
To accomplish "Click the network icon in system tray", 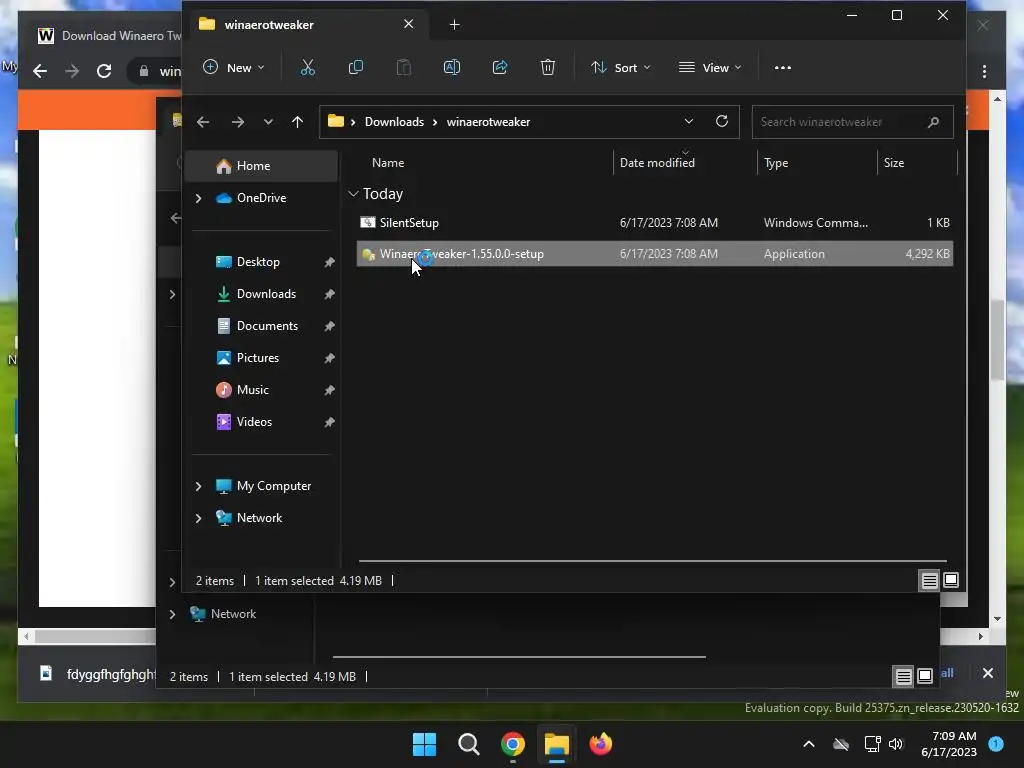I will point(872,744).
